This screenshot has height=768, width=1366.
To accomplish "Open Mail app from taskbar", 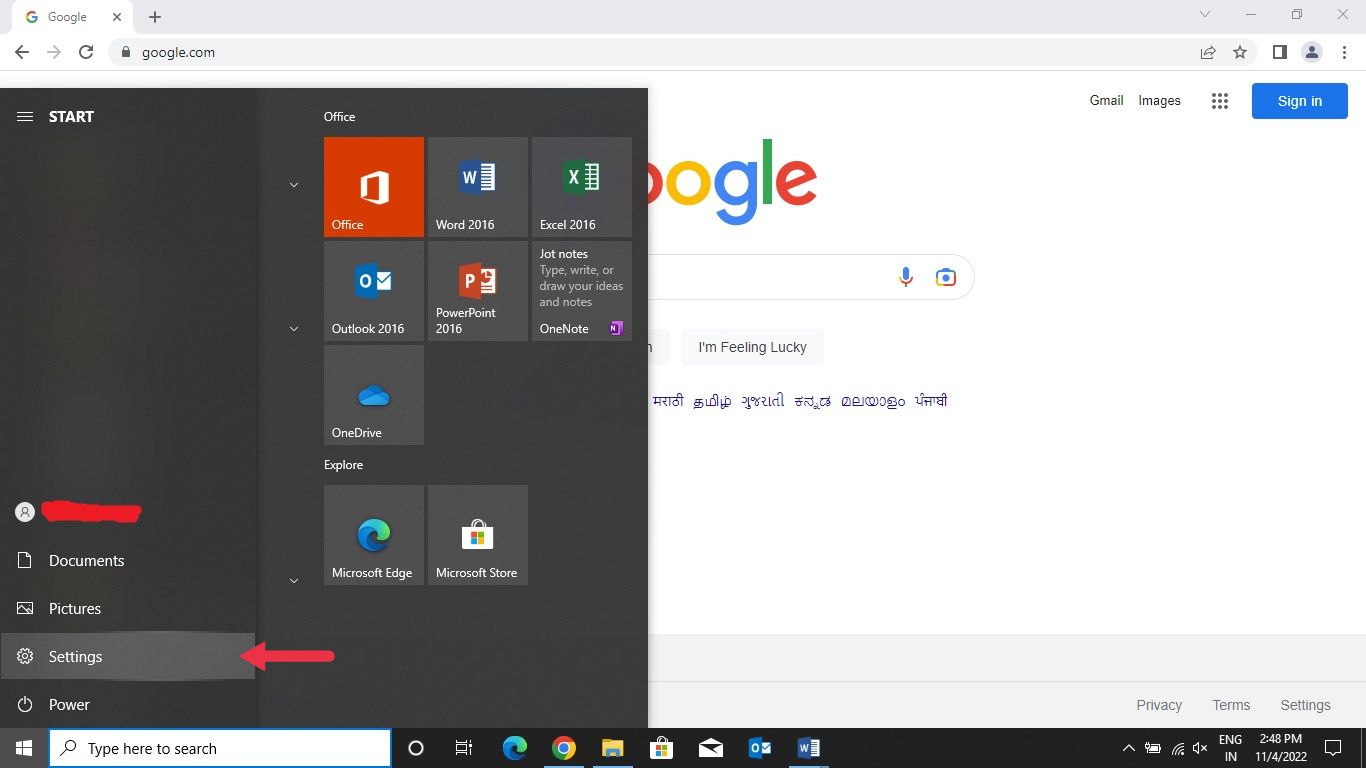I will coord(711,748).
